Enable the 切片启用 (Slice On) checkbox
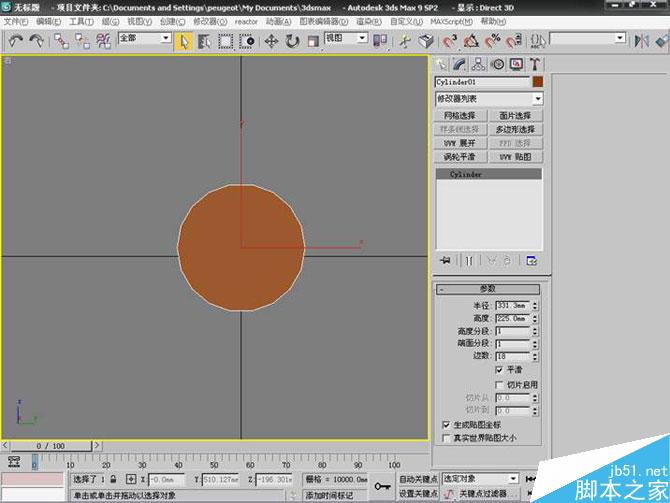 pyautogui.click(x=499, y=384)
